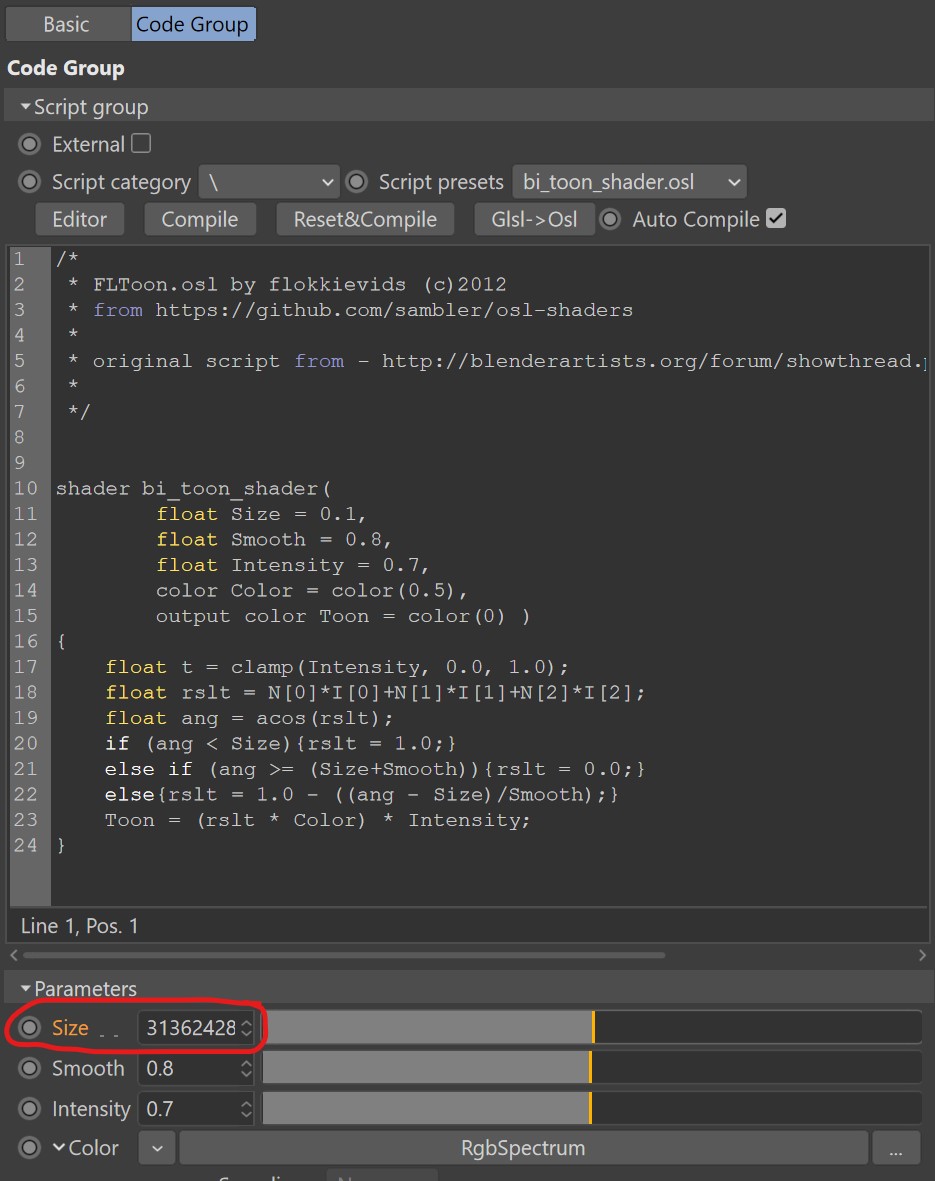935x1181 pixels.
Task: Click the Color parameter animation dot
Action: point(29,1148)
